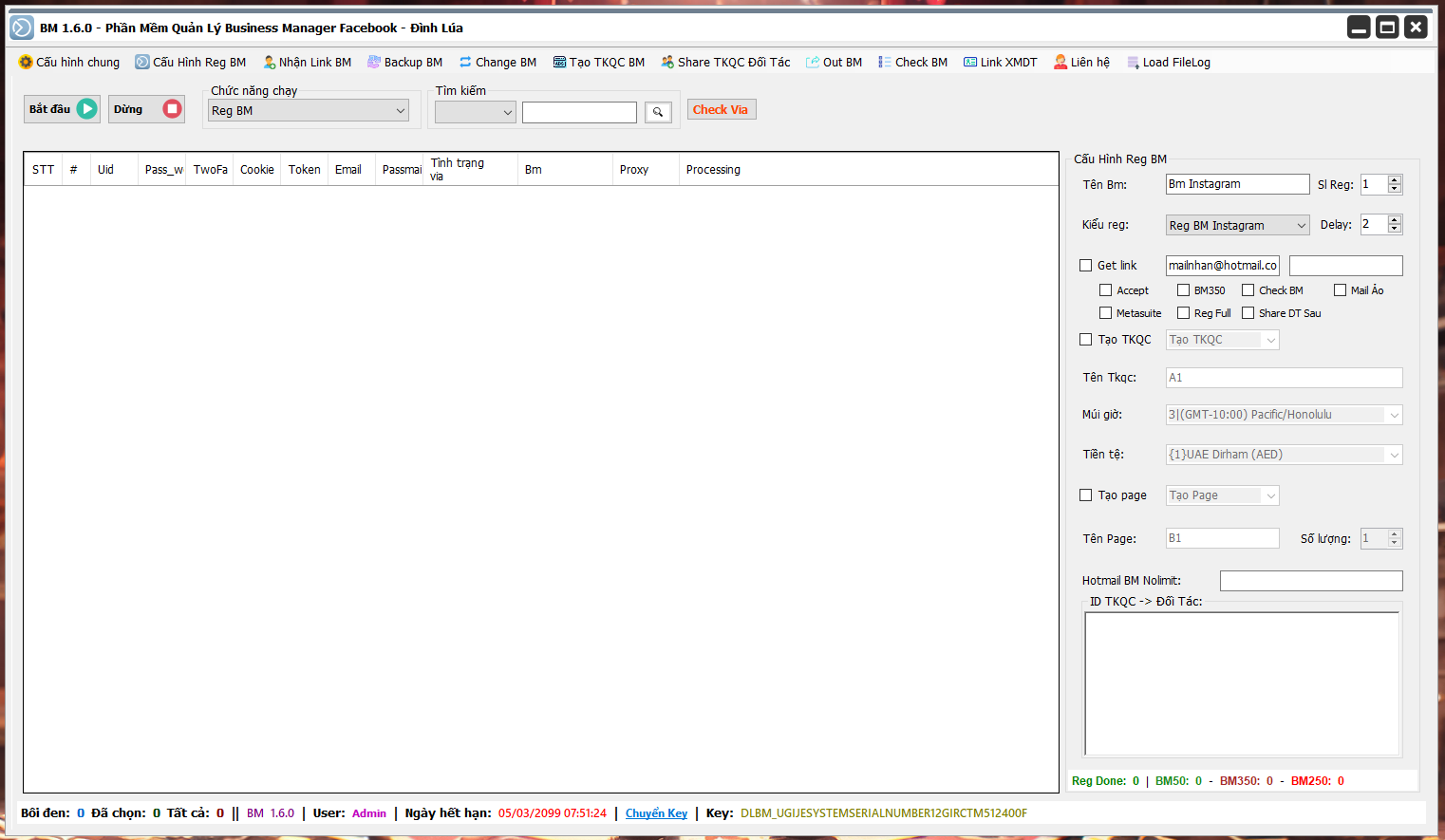This screenshot has height=840, width=1445.
Task: Click the Cấu hình chung gear icon
Action: pyautogui.click(x=26, y=62)
